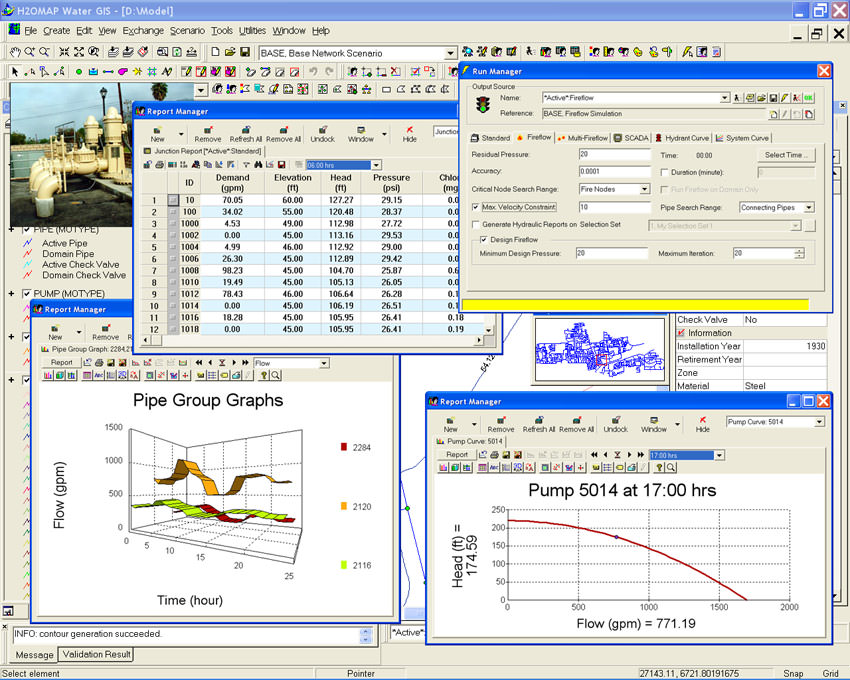The width and height of the screenshot is (850, 680).
Task: Toggle the Design Fireflow checkbox
Action: click(484, 240)
